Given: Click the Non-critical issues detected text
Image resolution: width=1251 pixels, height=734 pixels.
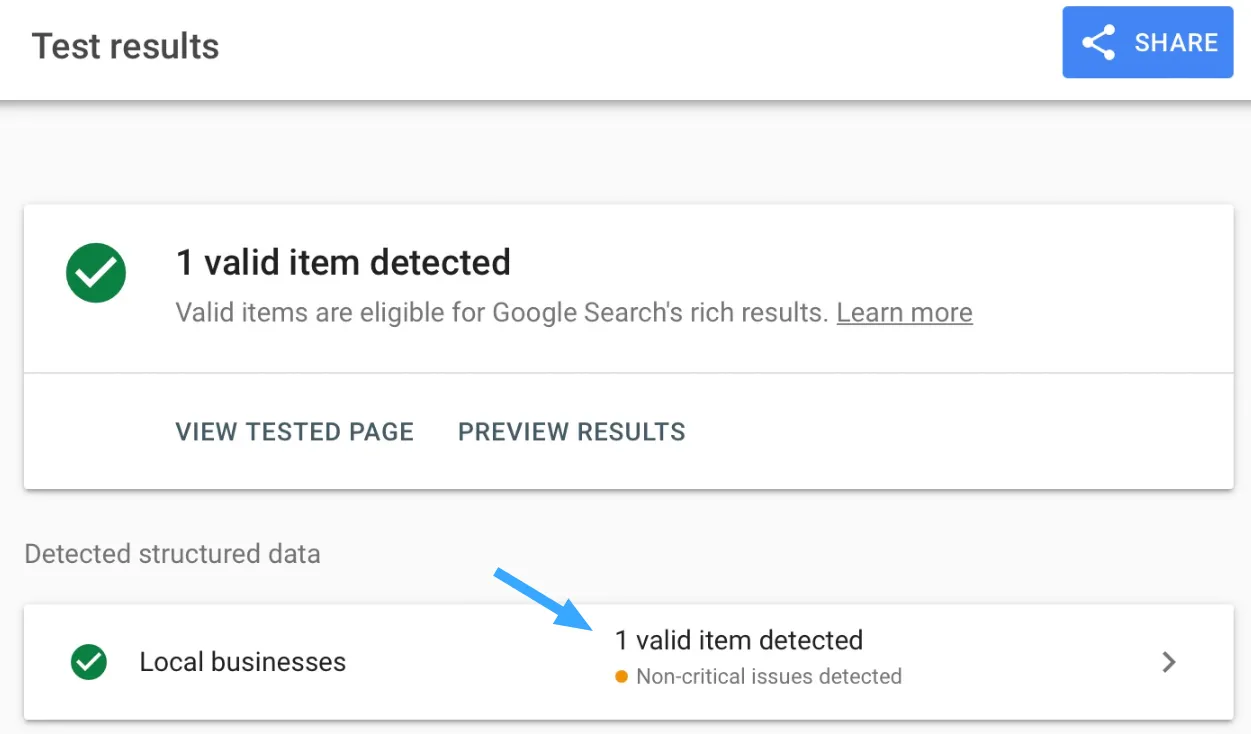Looking at the screenshot, I should point(769,677).
